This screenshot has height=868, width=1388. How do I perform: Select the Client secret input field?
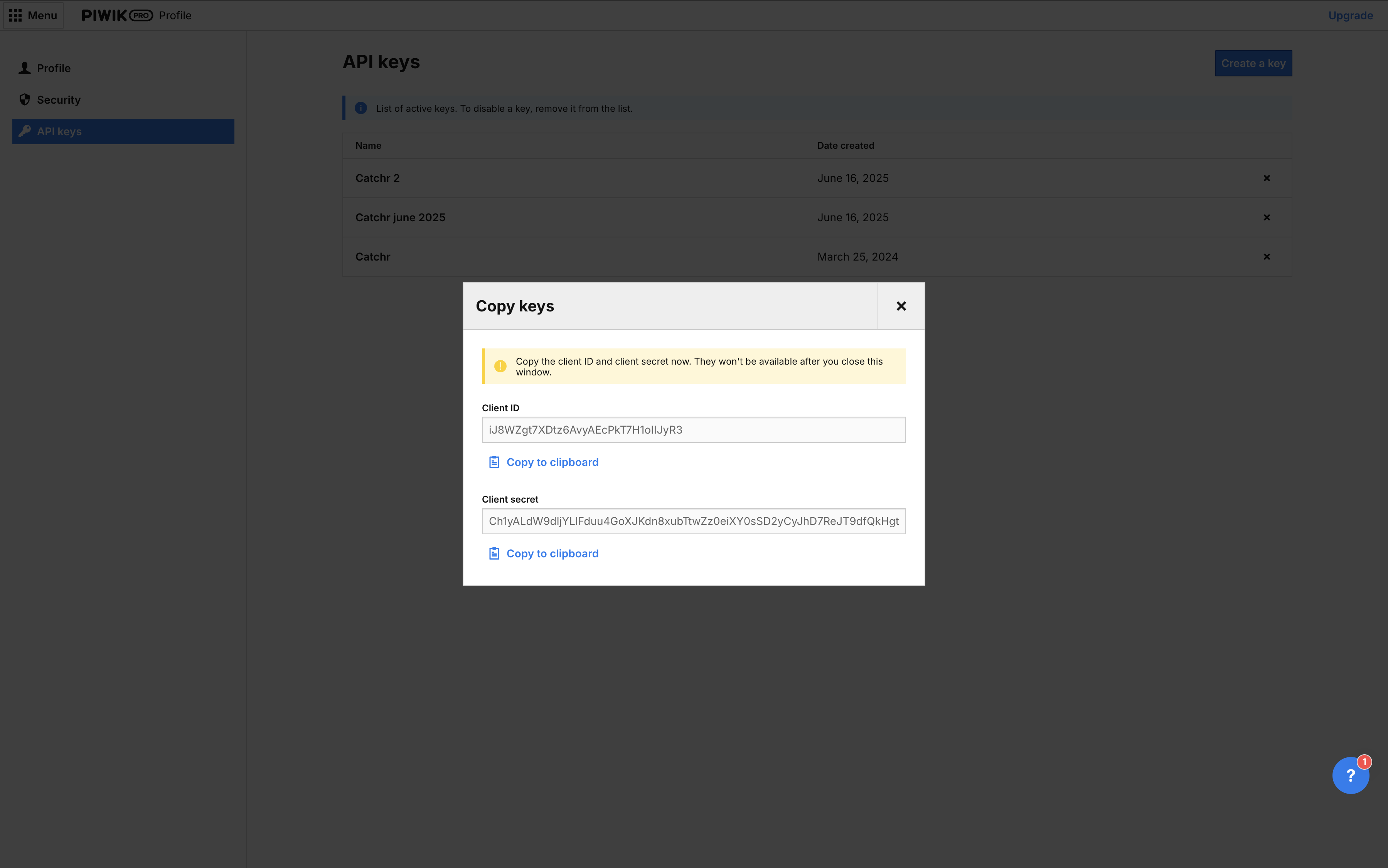click(x=694, y=521)
